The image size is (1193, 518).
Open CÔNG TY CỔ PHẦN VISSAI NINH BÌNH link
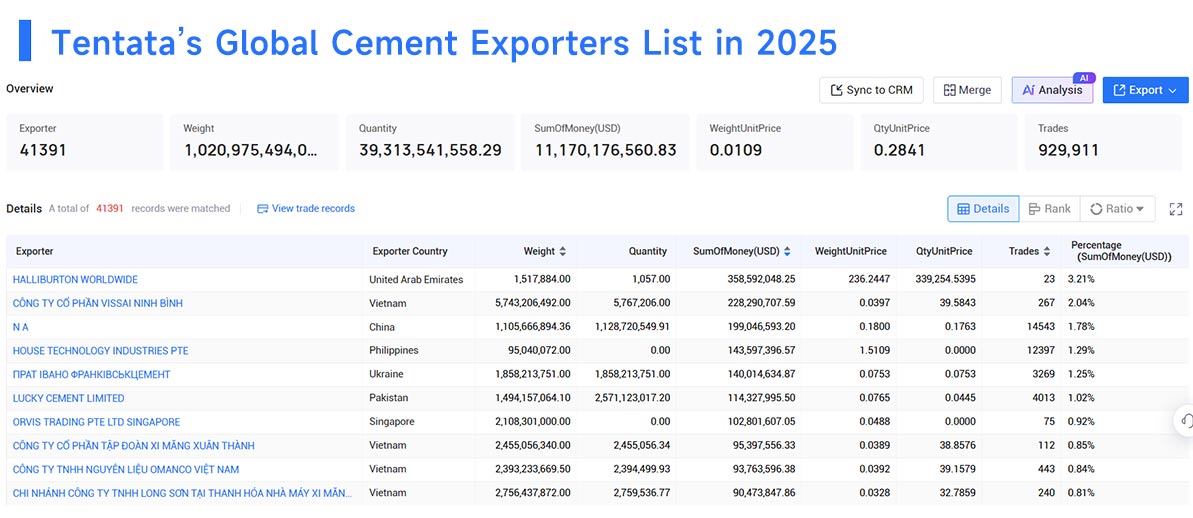pyautogui.click(x=97, y=303)
